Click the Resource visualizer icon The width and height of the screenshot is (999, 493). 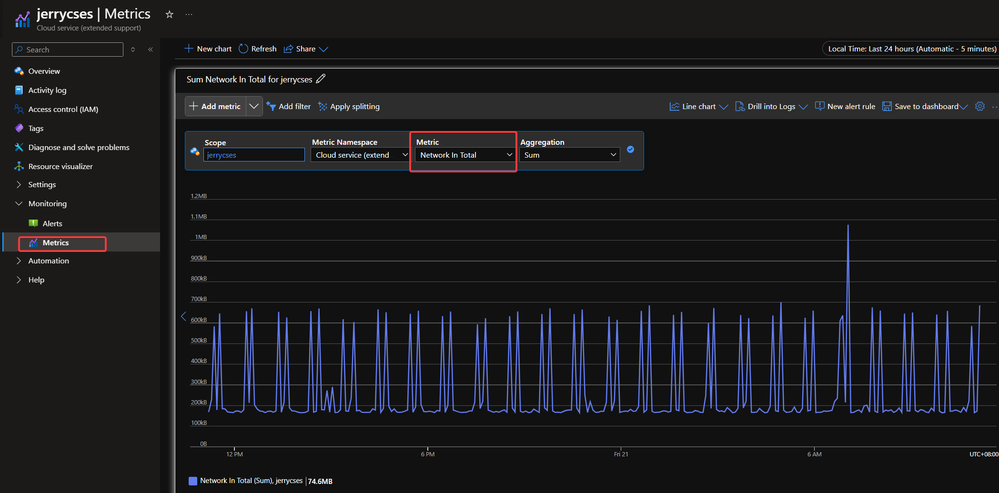coord(19,166)
